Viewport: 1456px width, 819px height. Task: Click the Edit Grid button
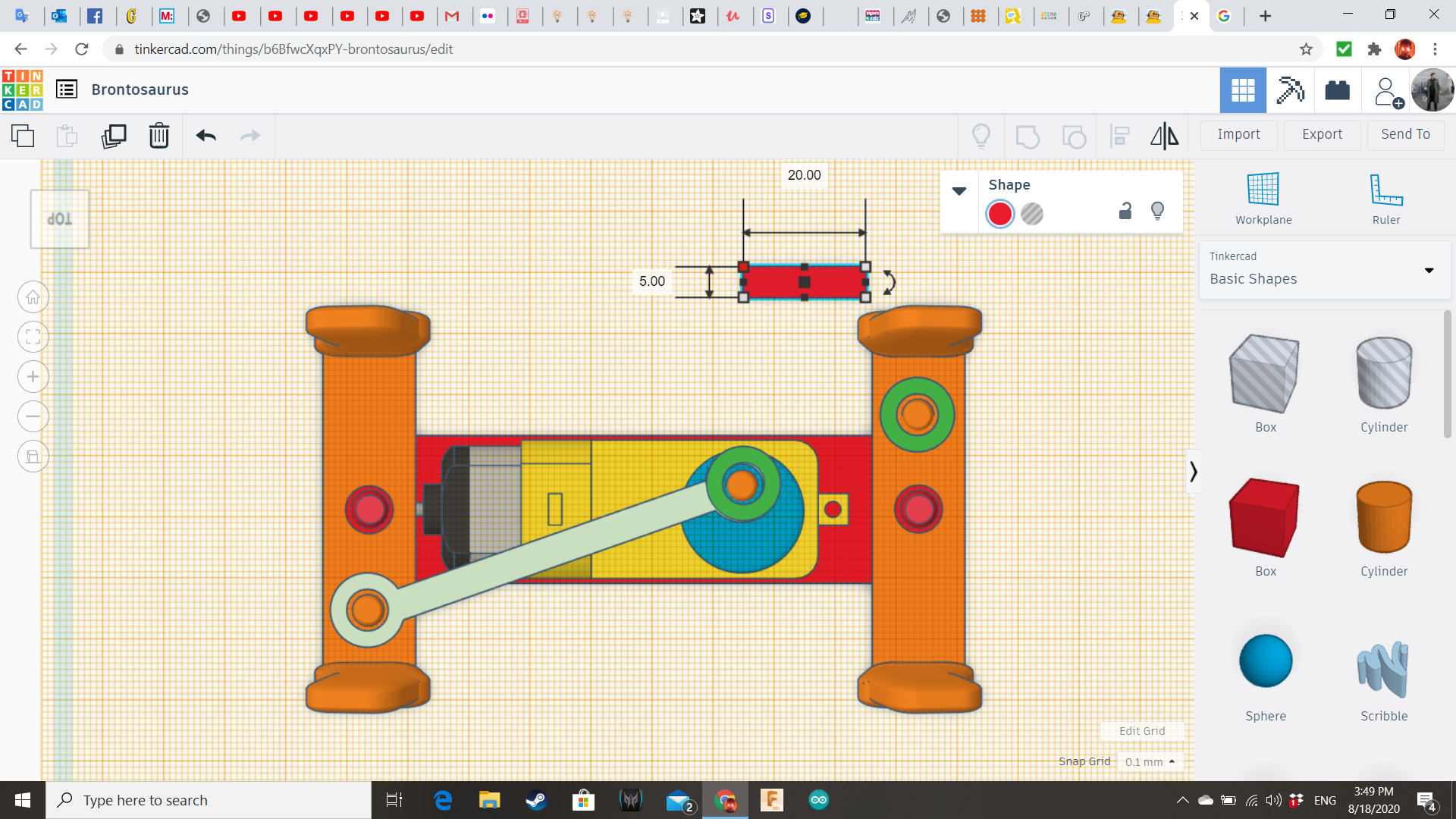[1142, 730]
